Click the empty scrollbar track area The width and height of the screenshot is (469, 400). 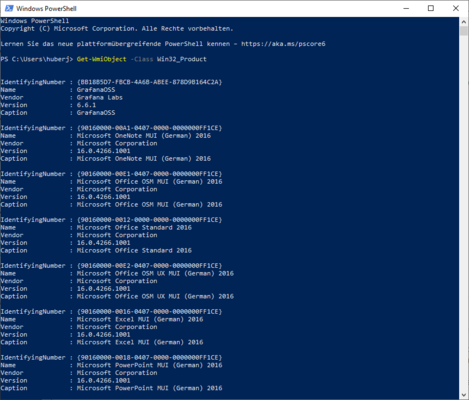point(464,213)
